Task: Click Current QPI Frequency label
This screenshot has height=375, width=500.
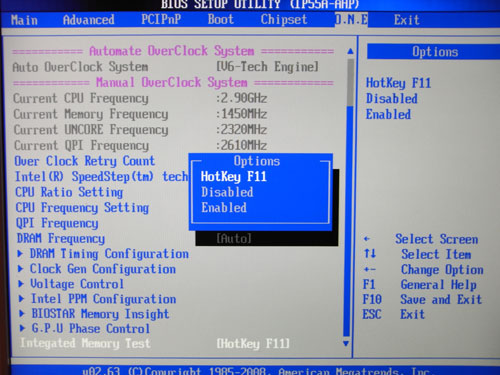Action: coord(82,145)
